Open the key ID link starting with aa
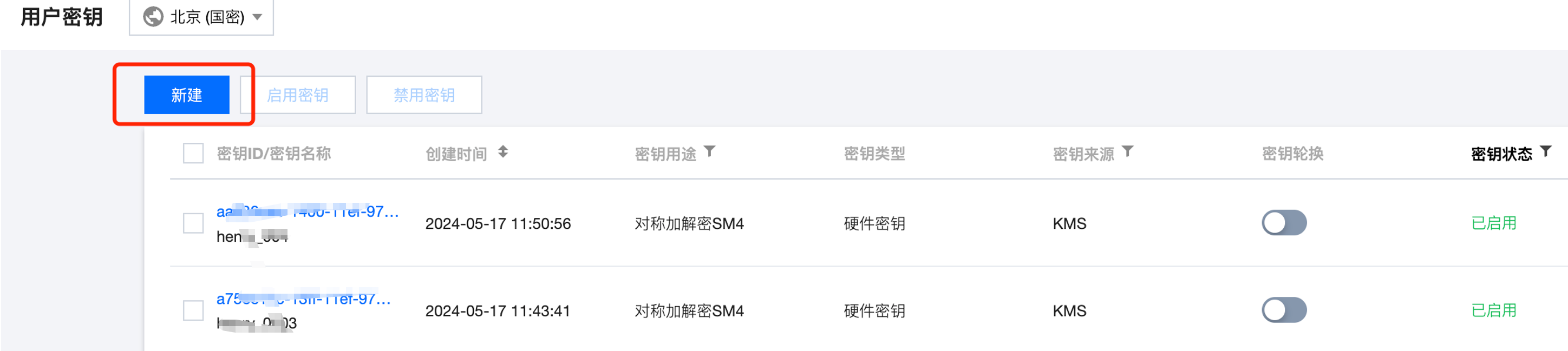Viewport: 1568px width, 351px height. tap(308, 211)
